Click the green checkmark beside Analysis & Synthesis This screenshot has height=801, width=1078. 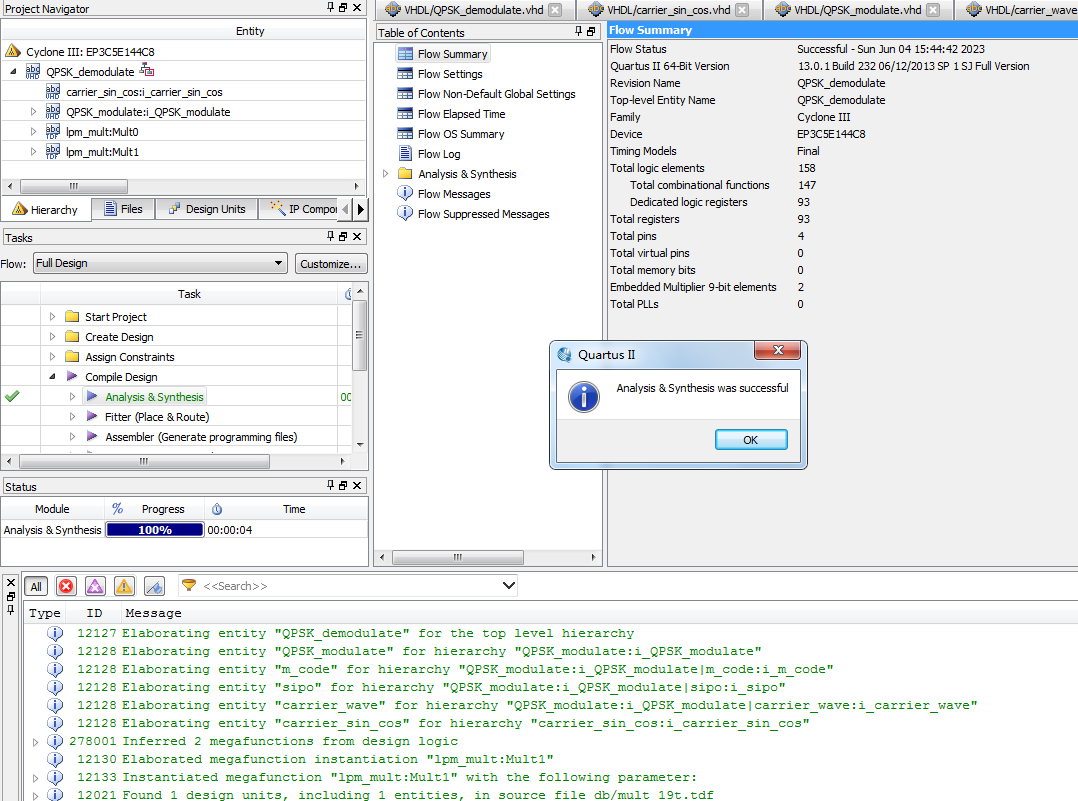pyautogui.click(x=11, y=396)
